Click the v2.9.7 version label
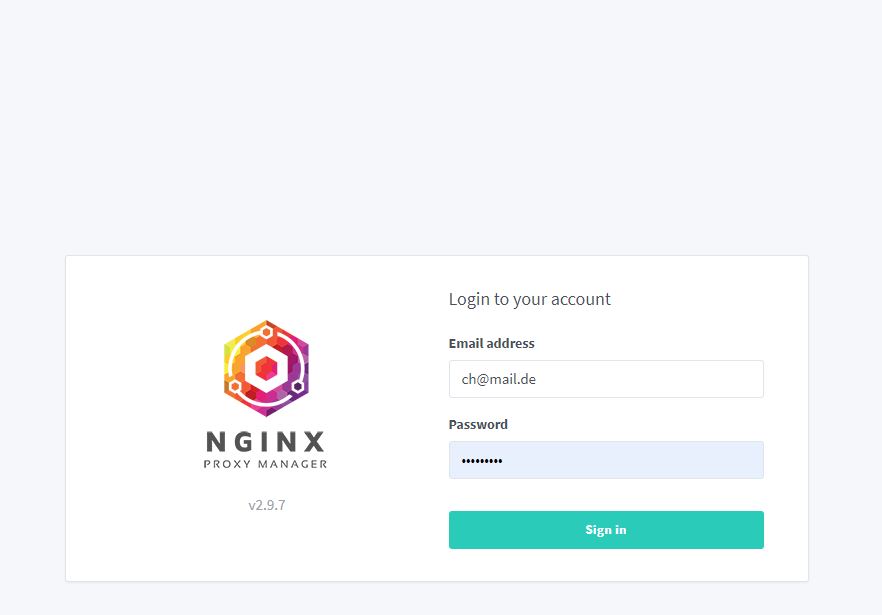The width and height of the screenshot is (882, 615). tap(267, 505)
